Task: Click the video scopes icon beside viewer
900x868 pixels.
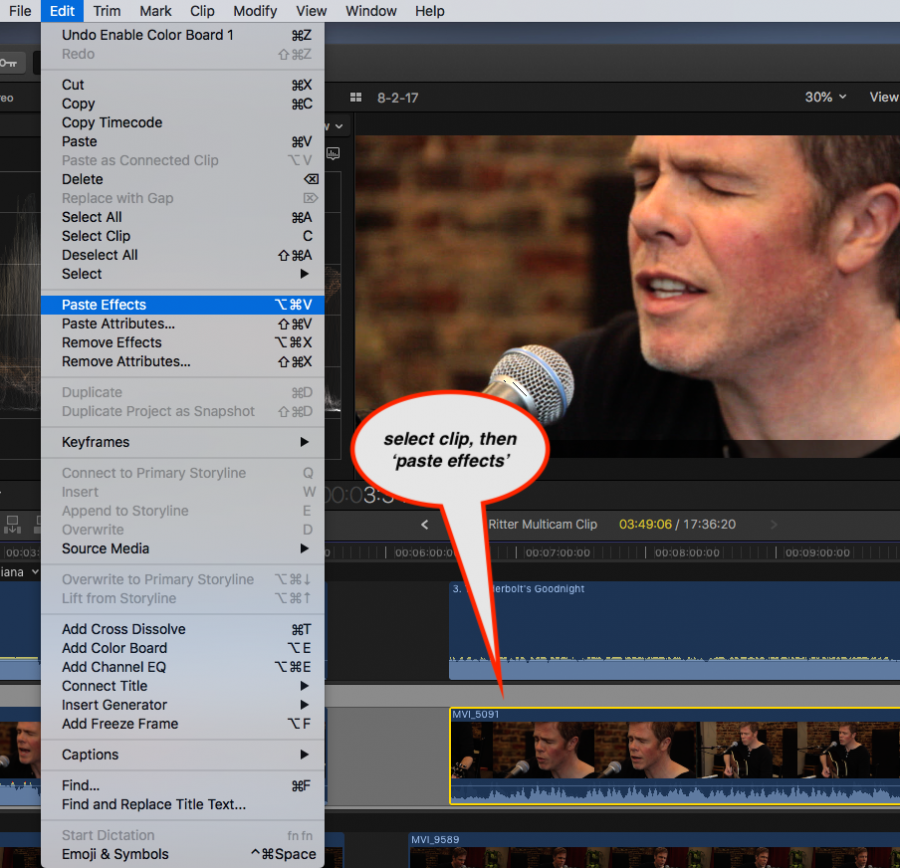Action: coord(333,153)
